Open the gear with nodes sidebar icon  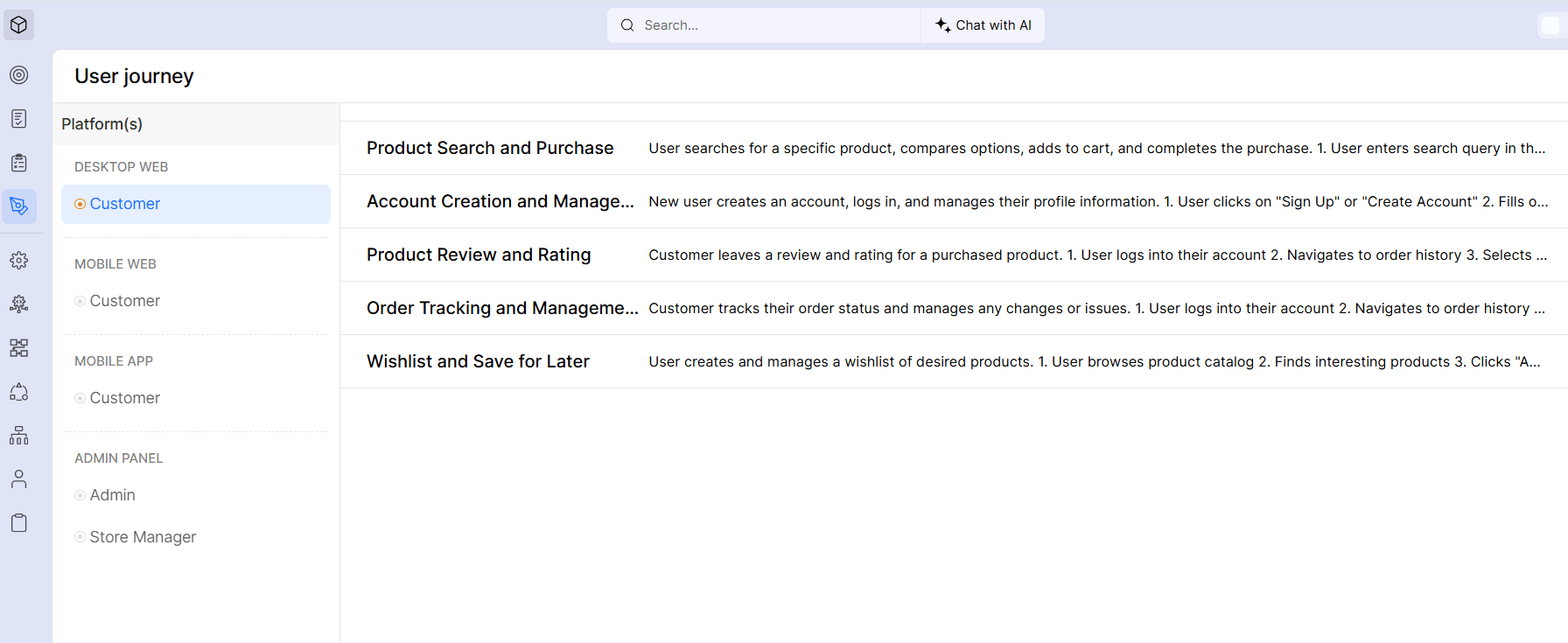(18, 304)
